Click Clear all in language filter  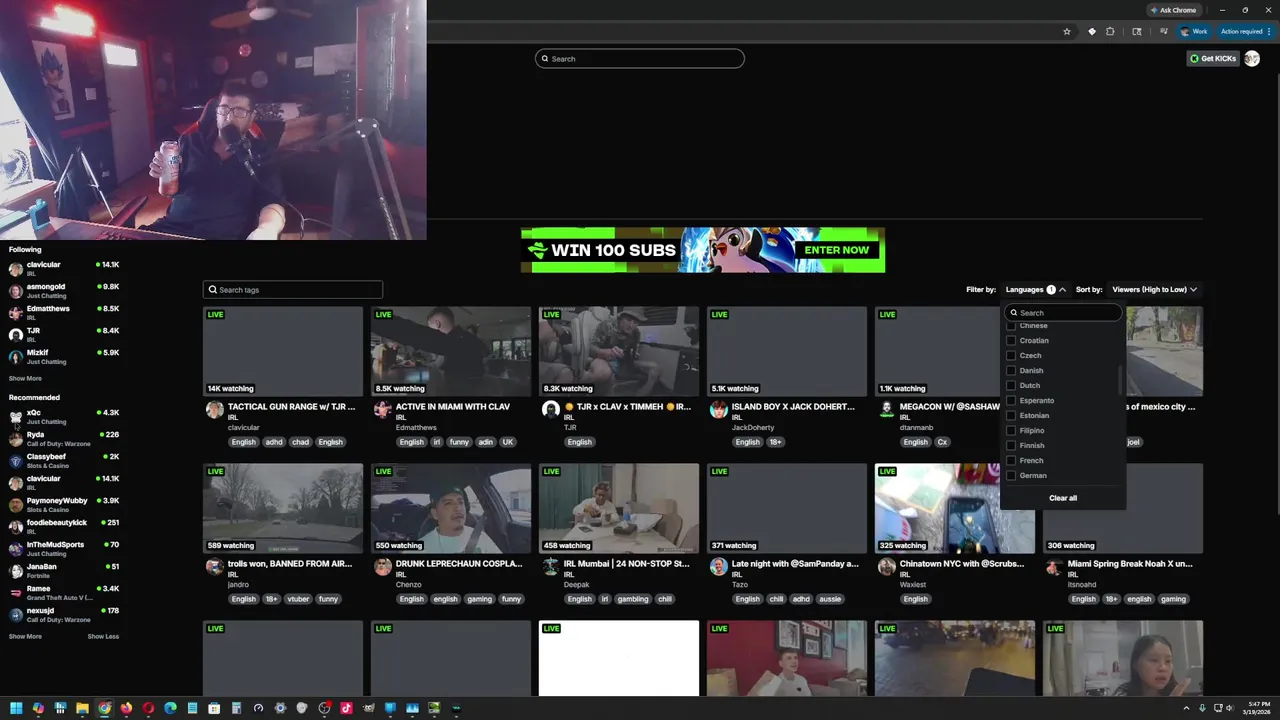tap(1063, 498)
